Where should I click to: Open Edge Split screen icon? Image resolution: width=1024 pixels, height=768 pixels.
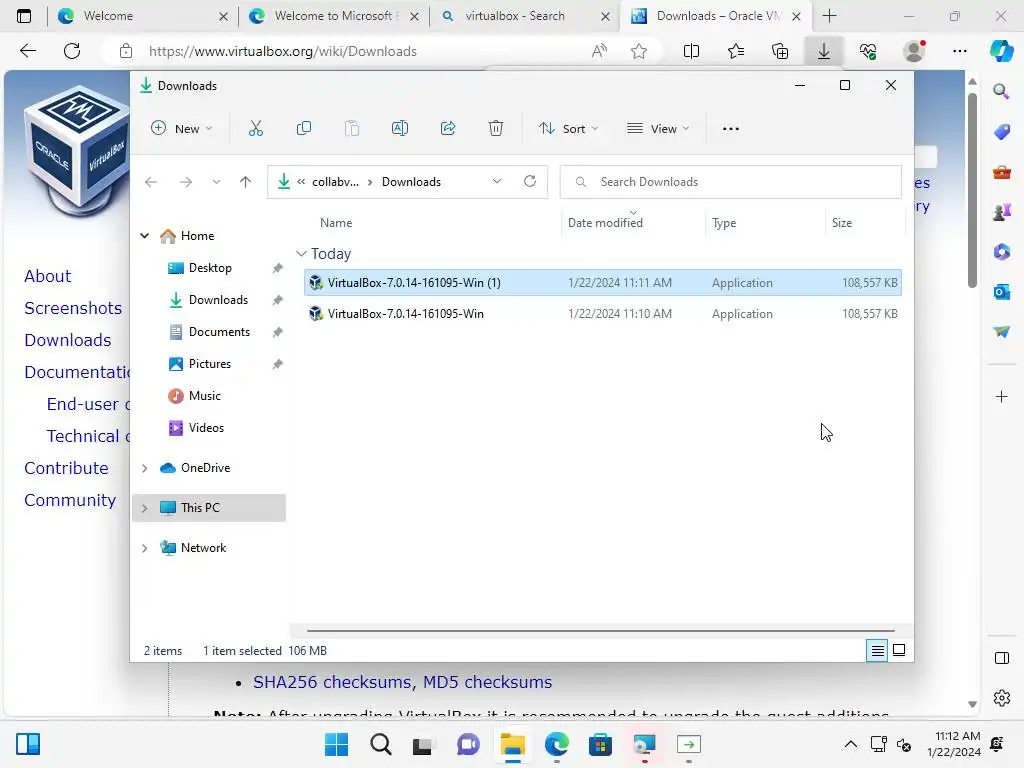[692, 51]
